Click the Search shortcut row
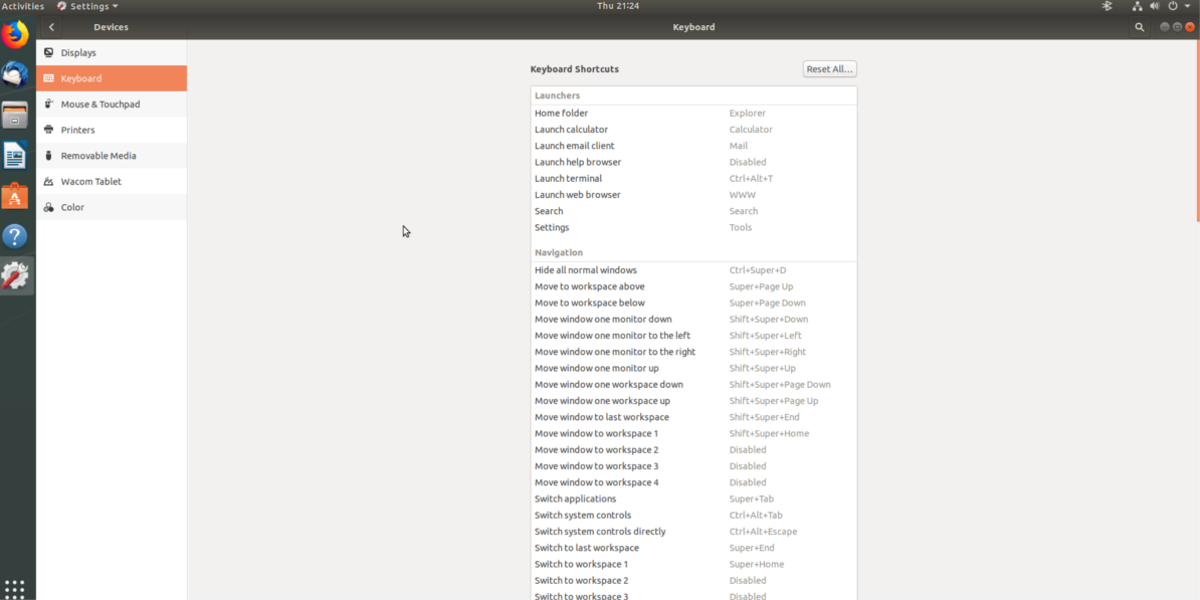Image resolution: width=1200 pixels, height=600 pixels. tap(693, 211)
